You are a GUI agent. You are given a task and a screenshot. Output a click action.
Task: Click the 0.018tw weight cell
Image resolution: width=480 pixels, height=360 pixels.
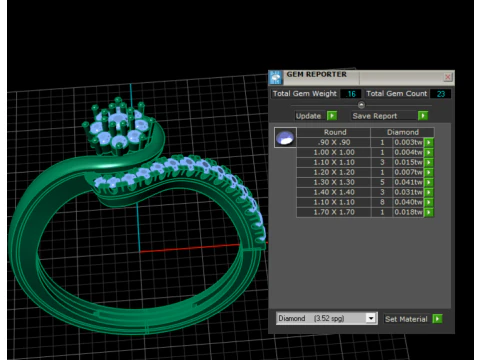point(408,212)
